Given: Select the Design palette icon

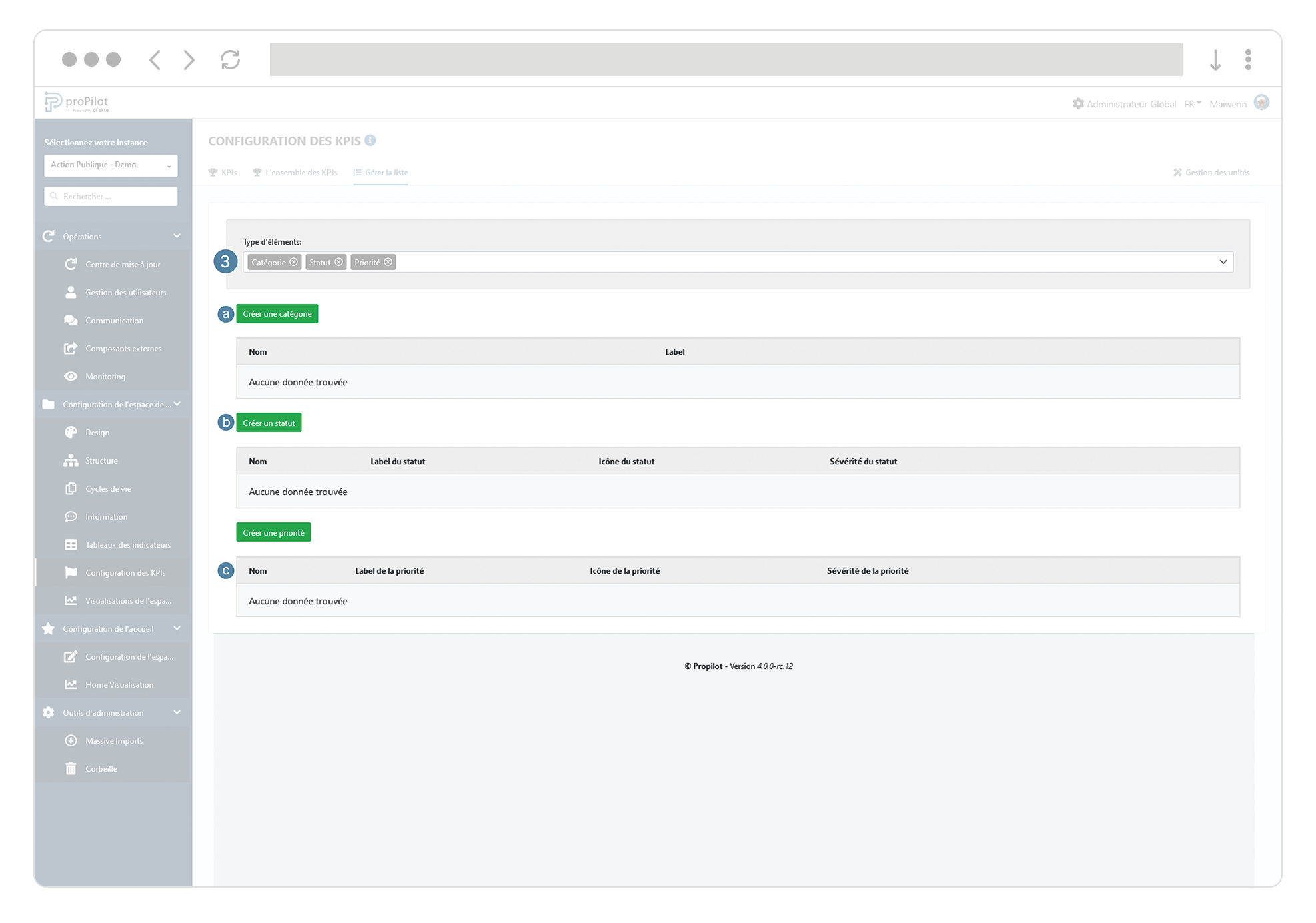Looking at the screenshot, I should 71,432.
